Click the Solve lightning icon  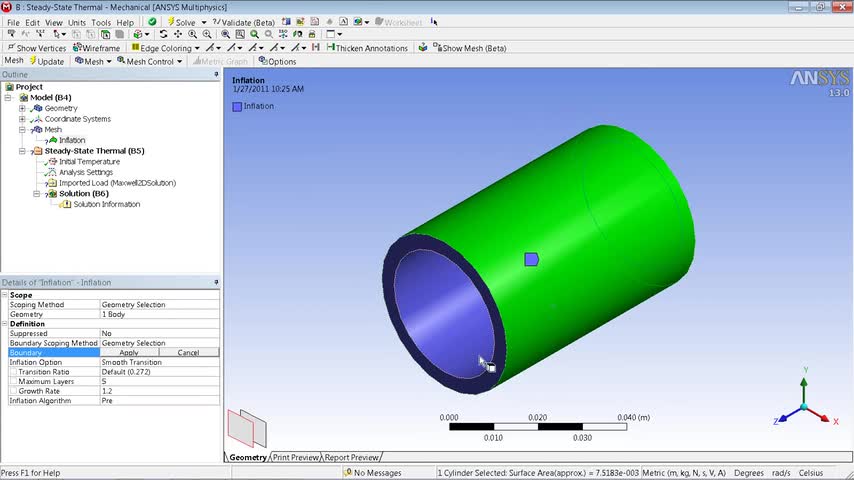170,22
